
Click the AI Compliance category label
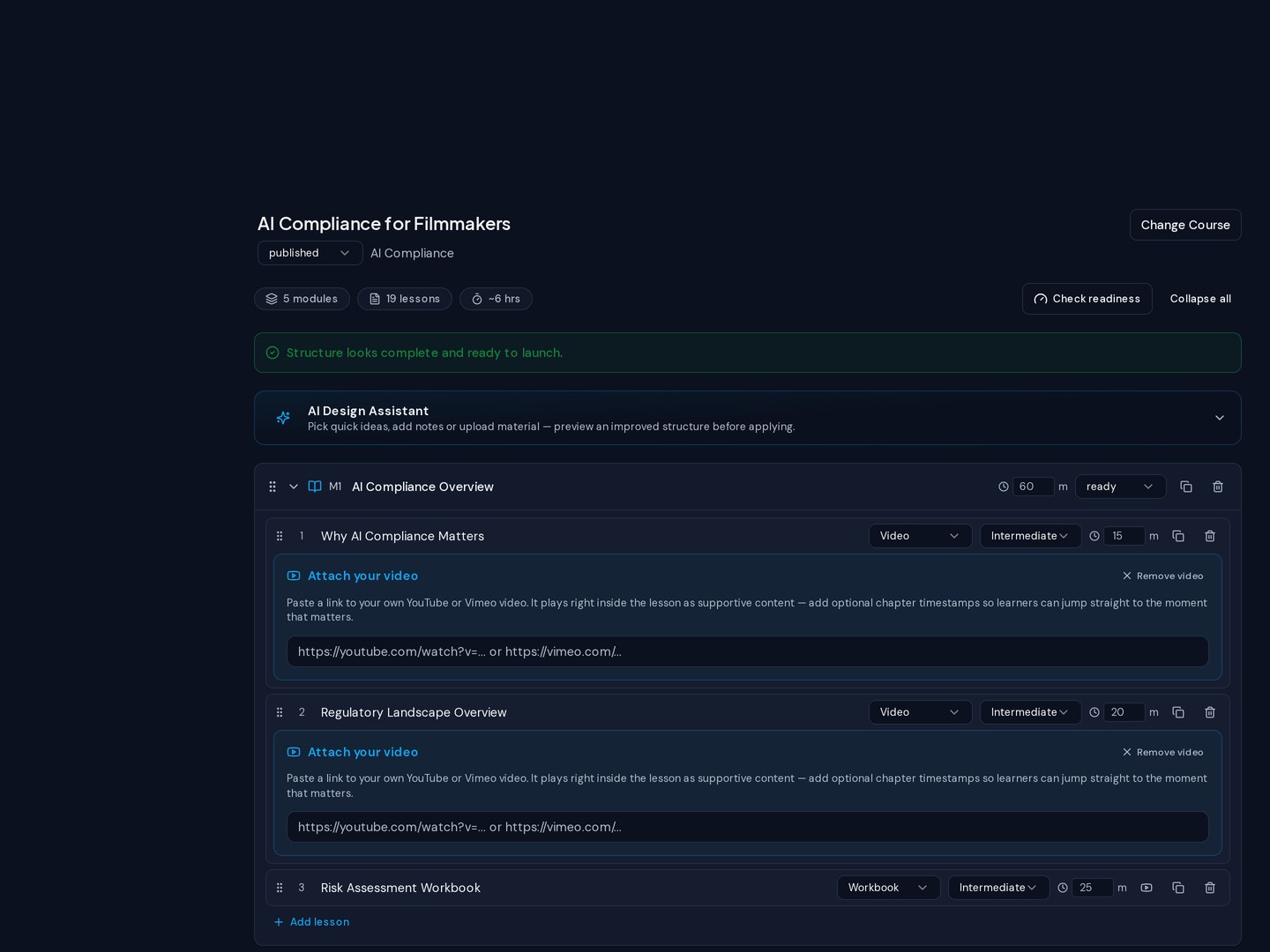[412, 253]
